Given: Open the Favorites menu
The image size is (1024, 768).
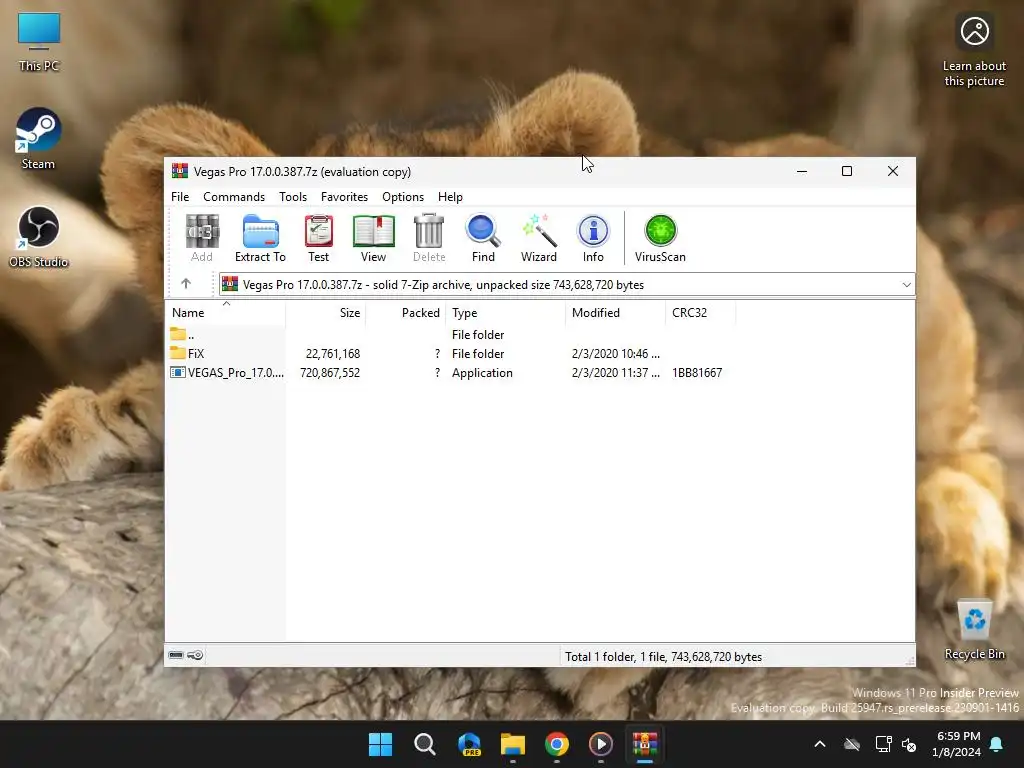Looking at the screenshot, I should pos(344,197).
